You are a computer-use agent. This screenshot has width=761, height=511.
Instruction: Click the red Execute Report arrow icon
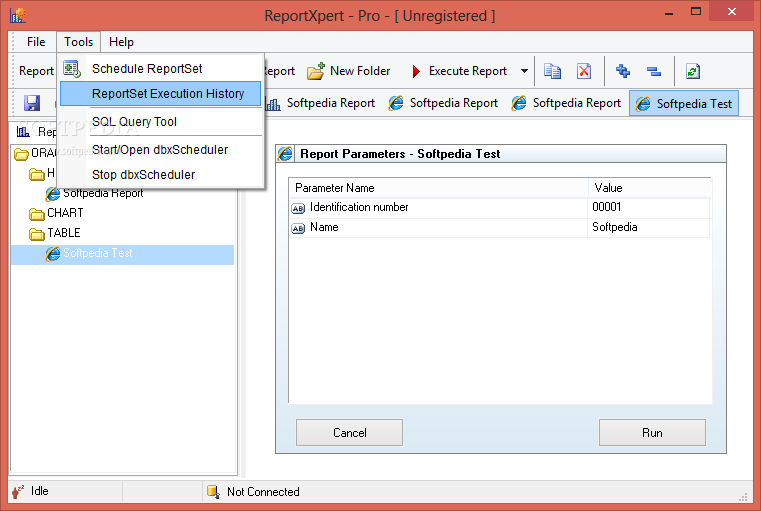[x=415, y=71]
